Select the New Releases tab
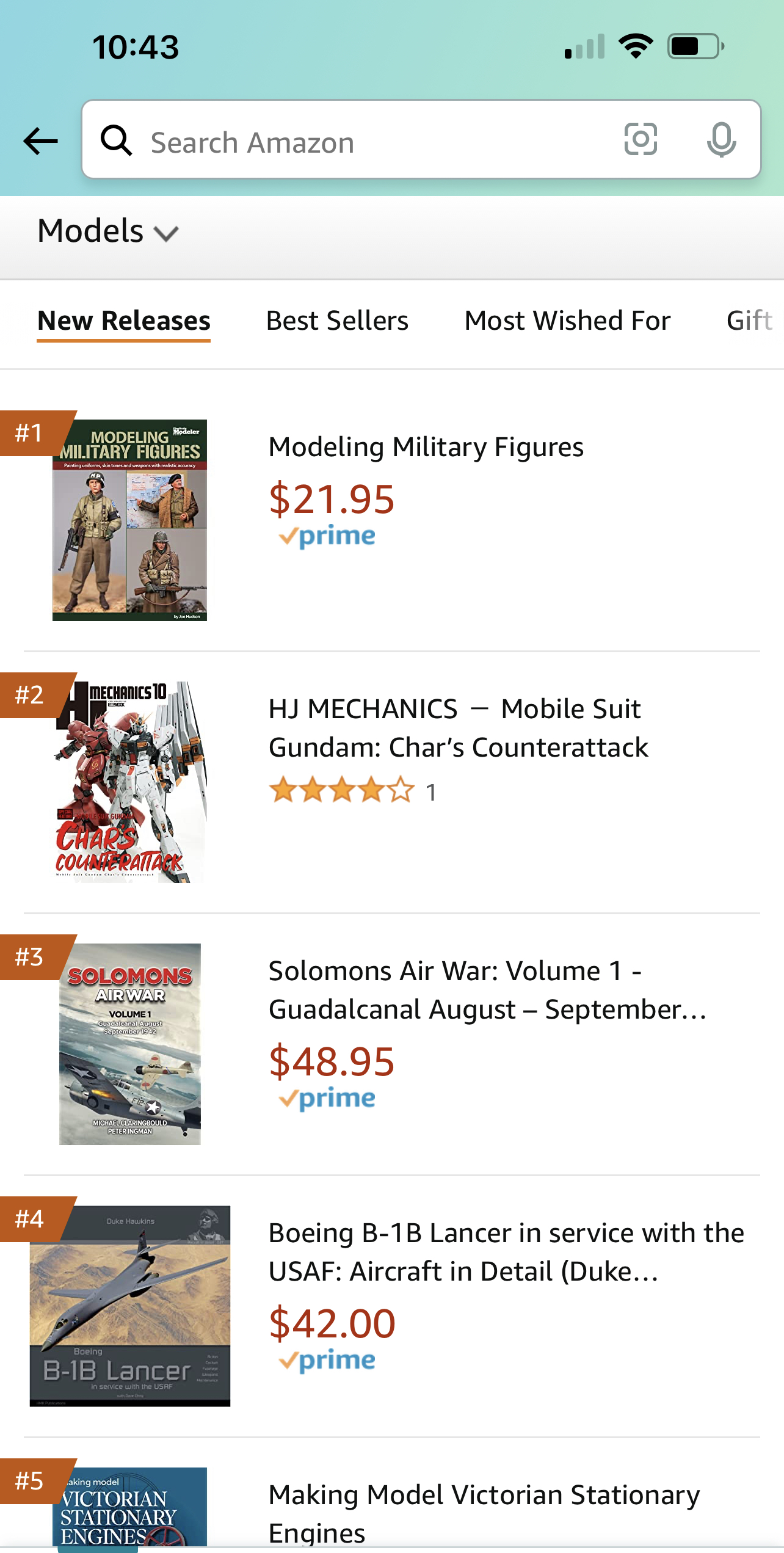The image size is (784, 1553). coord(124,321)
